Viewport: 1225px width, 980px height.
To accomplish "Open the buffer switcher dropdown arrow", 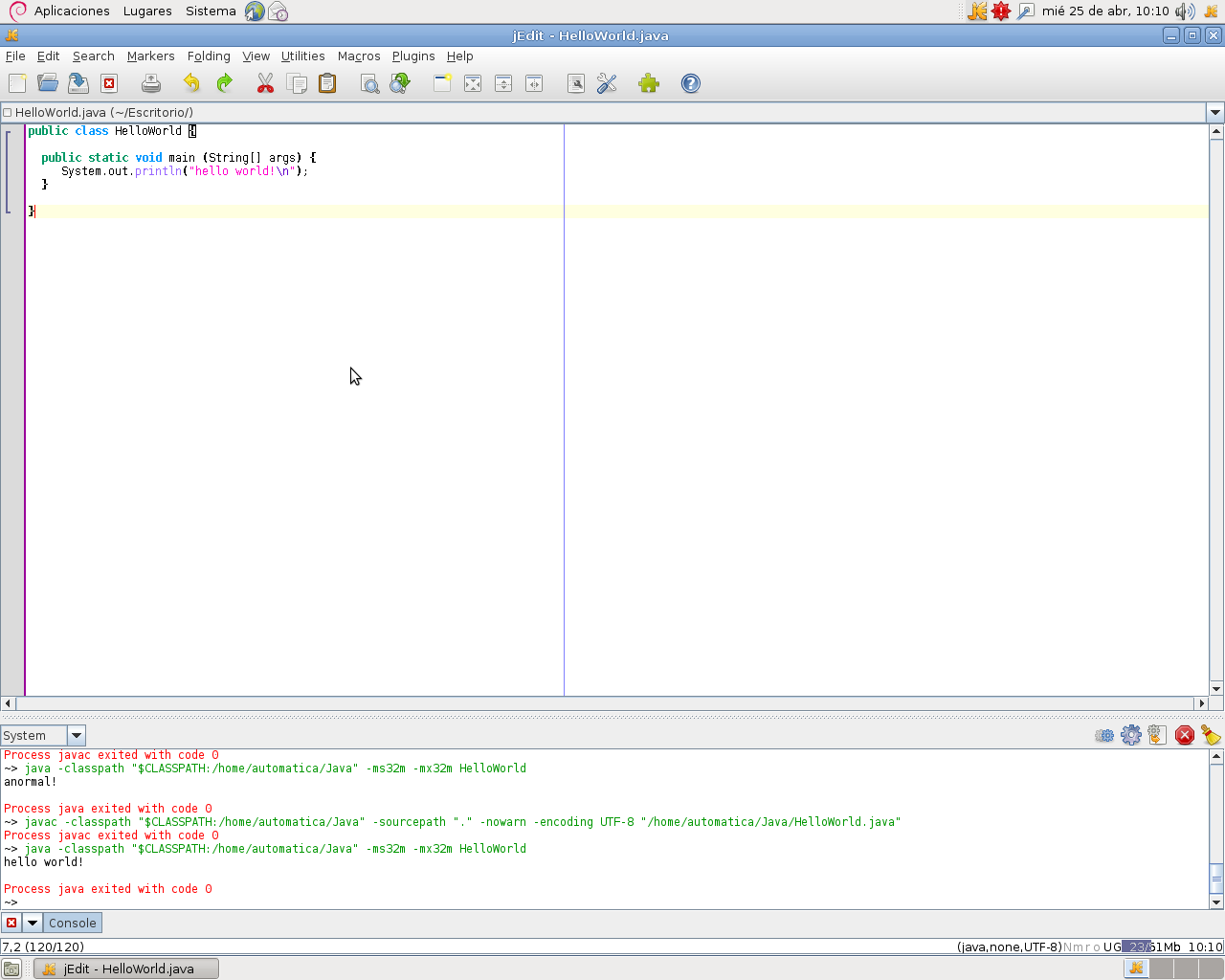I will (x=1215, y=112).
